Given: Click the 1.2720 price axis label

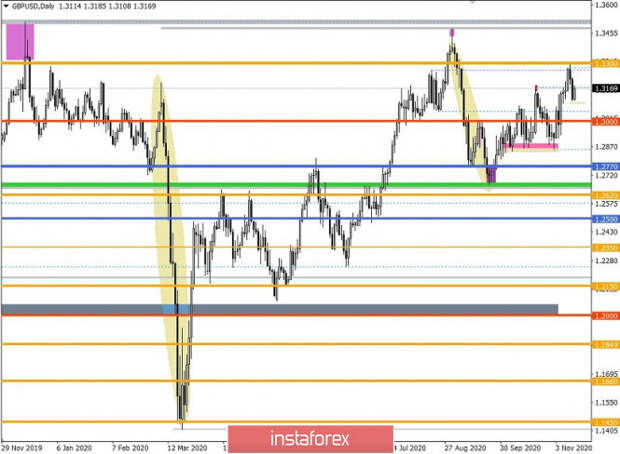Looking at the screenshot, I should pos(606,175).
